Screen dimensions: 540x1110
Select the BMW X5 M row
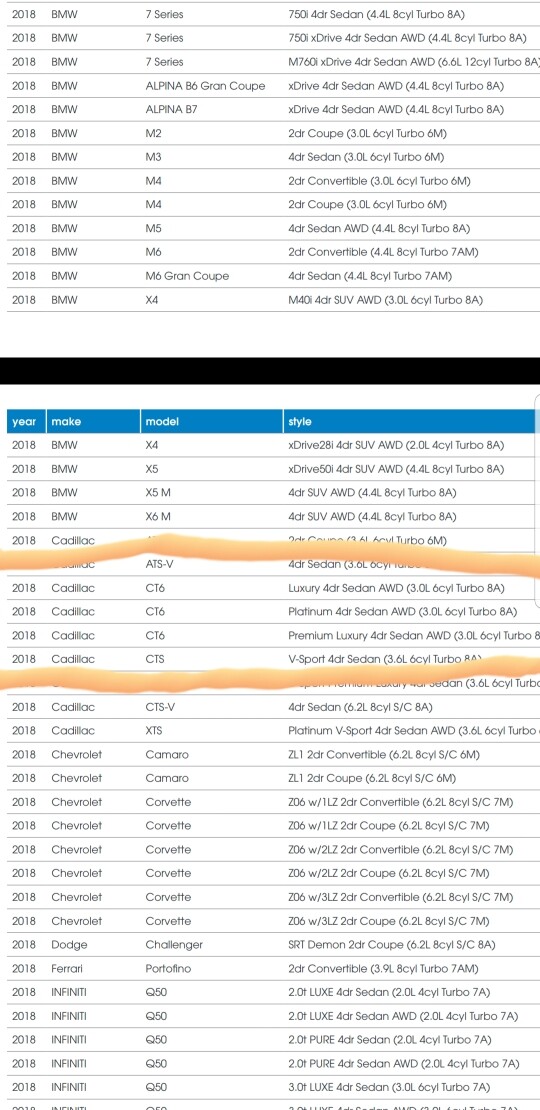click(270, 493)
